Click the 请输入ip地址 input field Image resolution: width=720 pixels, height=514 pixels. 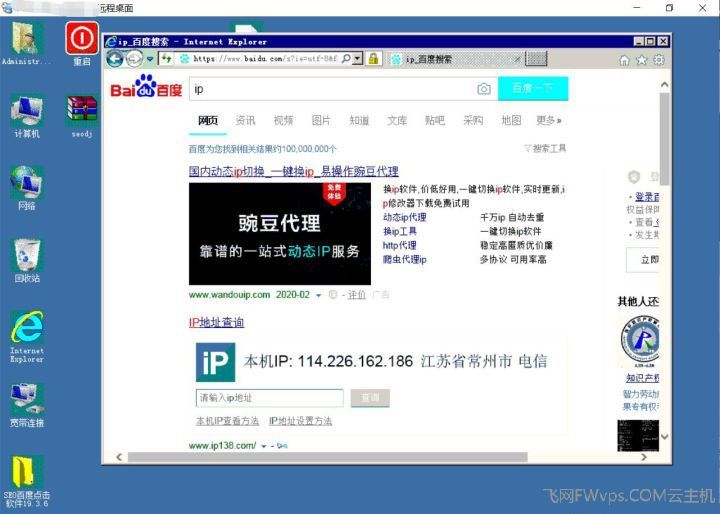click(x=270, y=398)
